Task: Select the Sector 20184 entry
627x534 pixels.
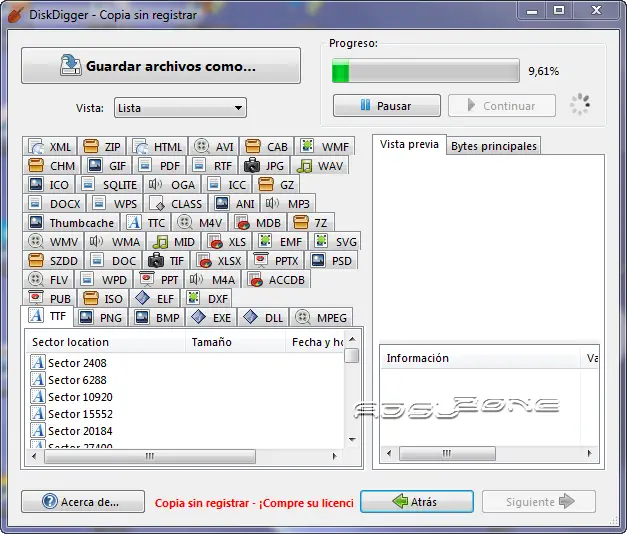Action: tap(72, 431)
